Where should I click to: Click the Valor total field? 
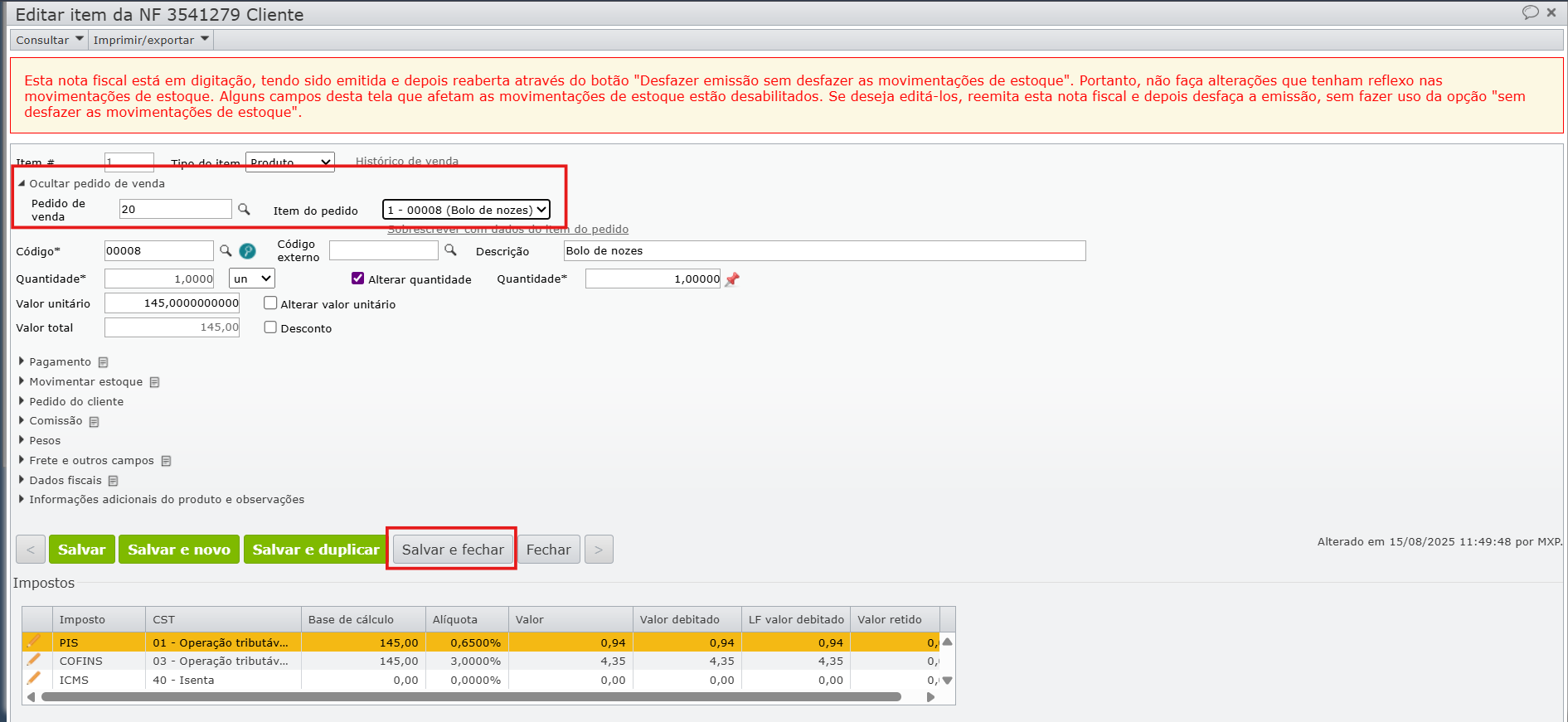(x=172, y=327)
